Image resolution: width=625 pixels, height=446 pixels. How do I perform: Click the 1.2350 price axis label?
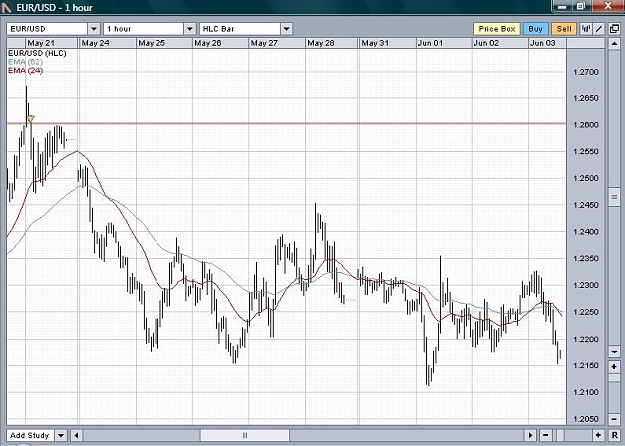tap(586, 259)
